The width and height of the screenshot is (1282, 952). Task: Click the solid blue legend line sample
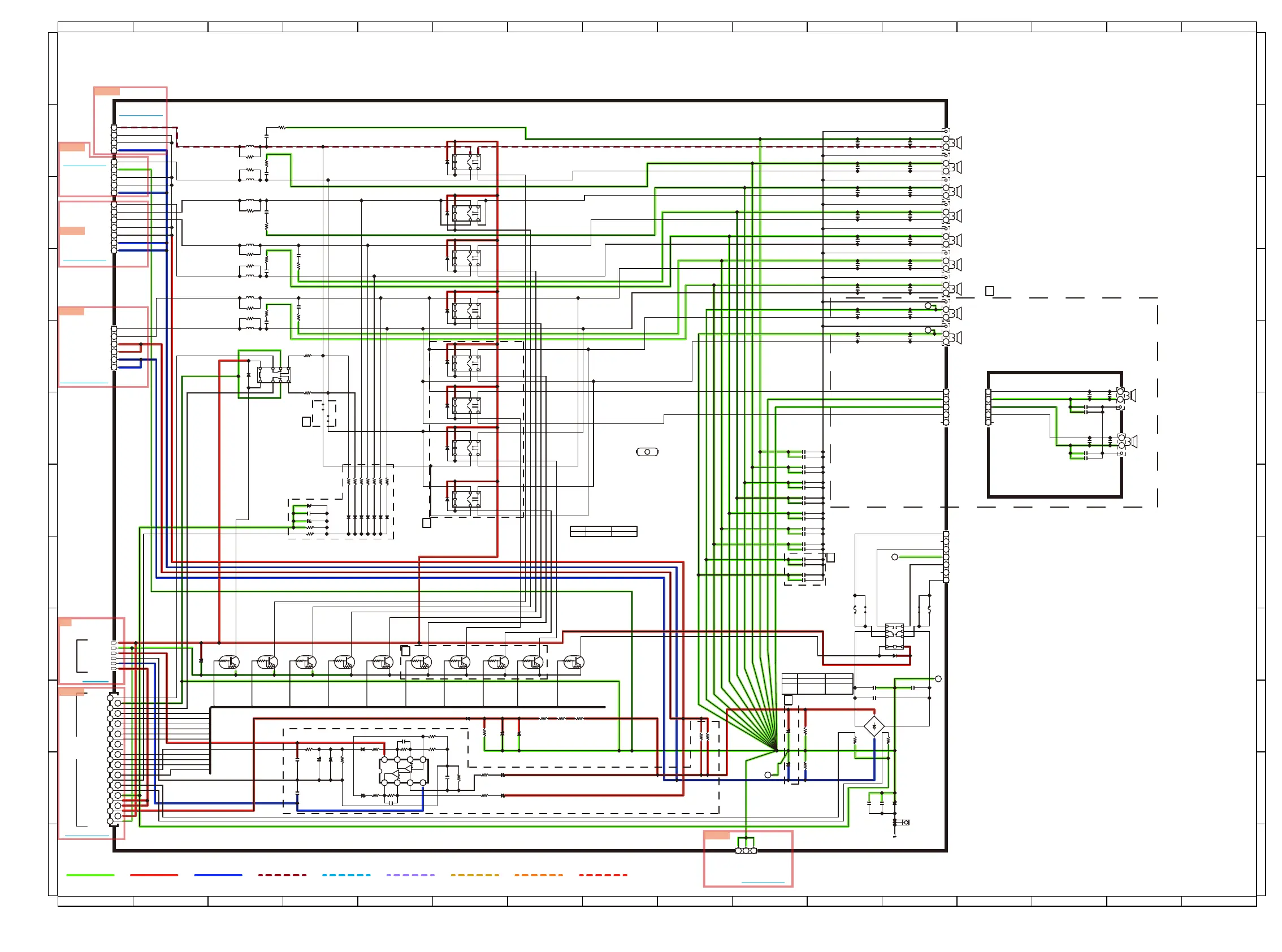pos(218,875)
